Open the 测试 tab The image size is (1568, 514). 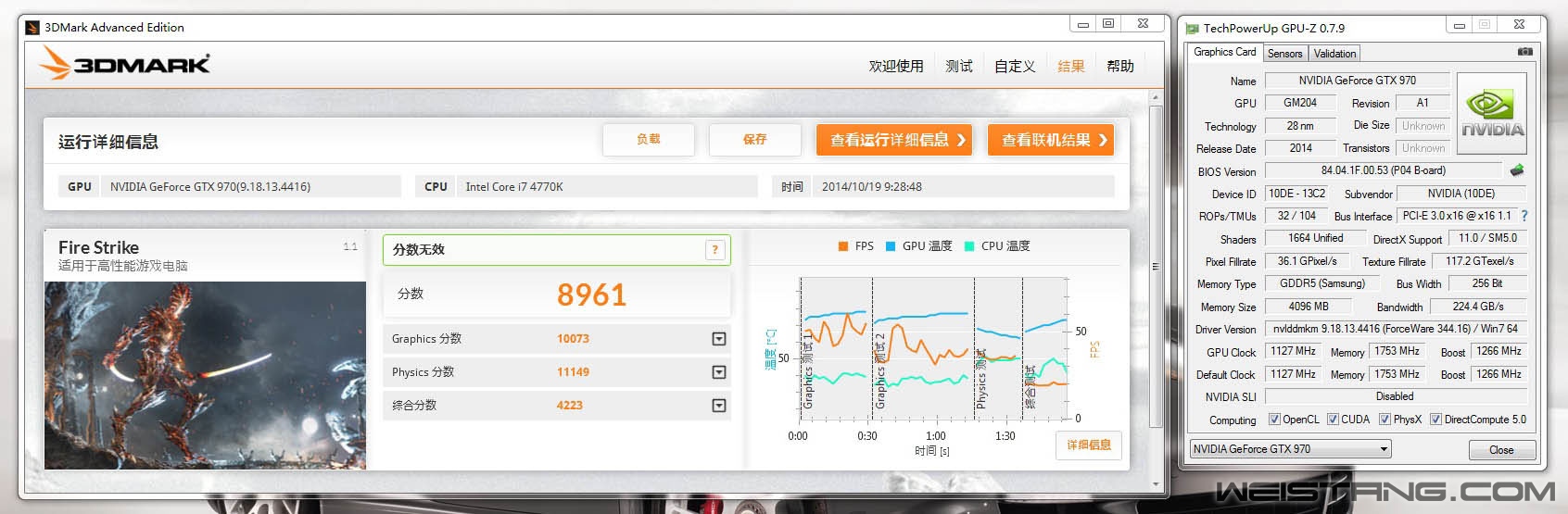[959, 66]
